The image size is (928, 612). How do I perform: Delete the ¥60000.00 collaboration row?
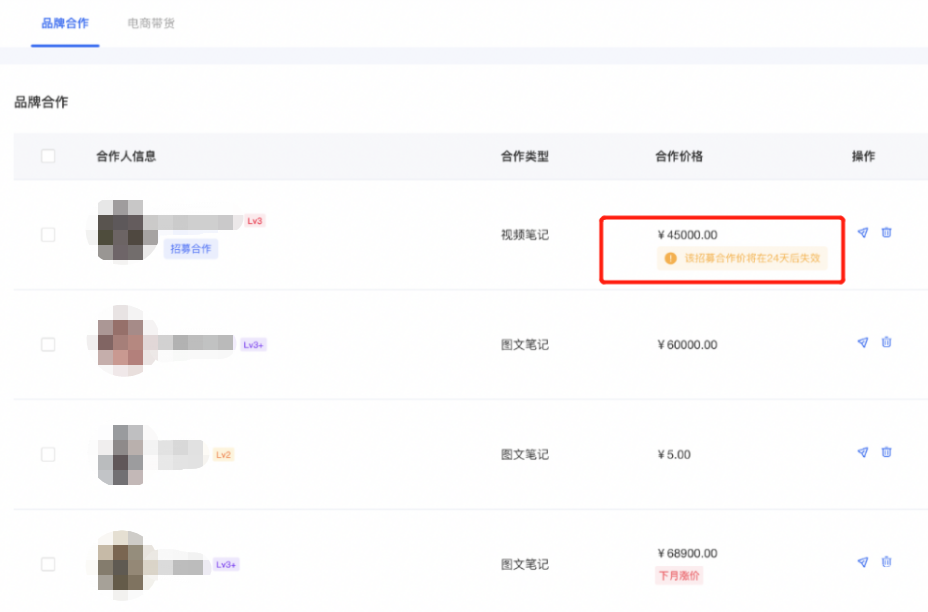click(886, 343)
